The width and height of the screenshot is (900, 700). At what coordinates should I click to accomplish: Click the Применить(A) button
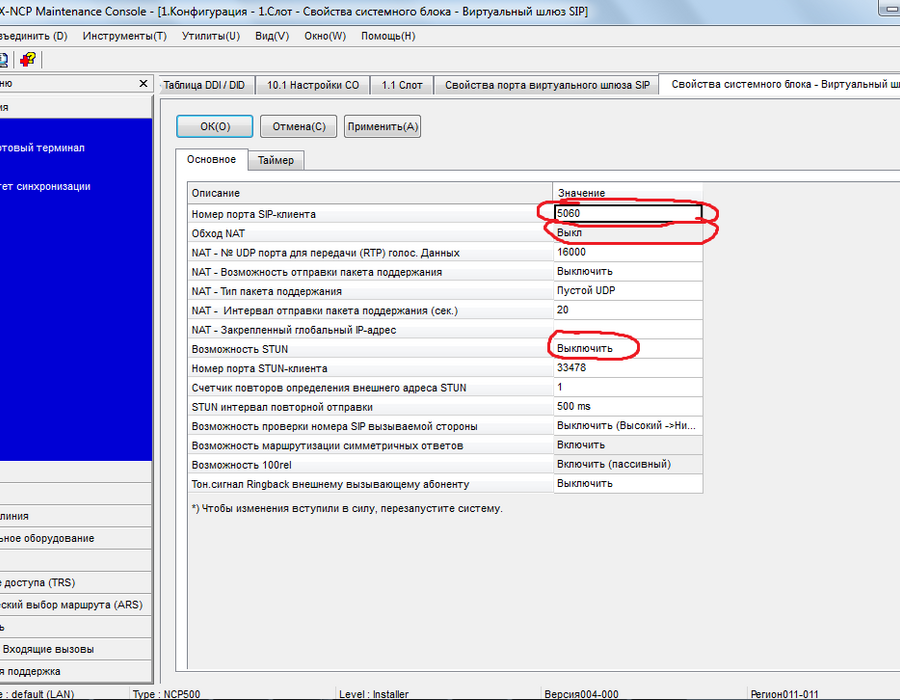pos(382,126)
